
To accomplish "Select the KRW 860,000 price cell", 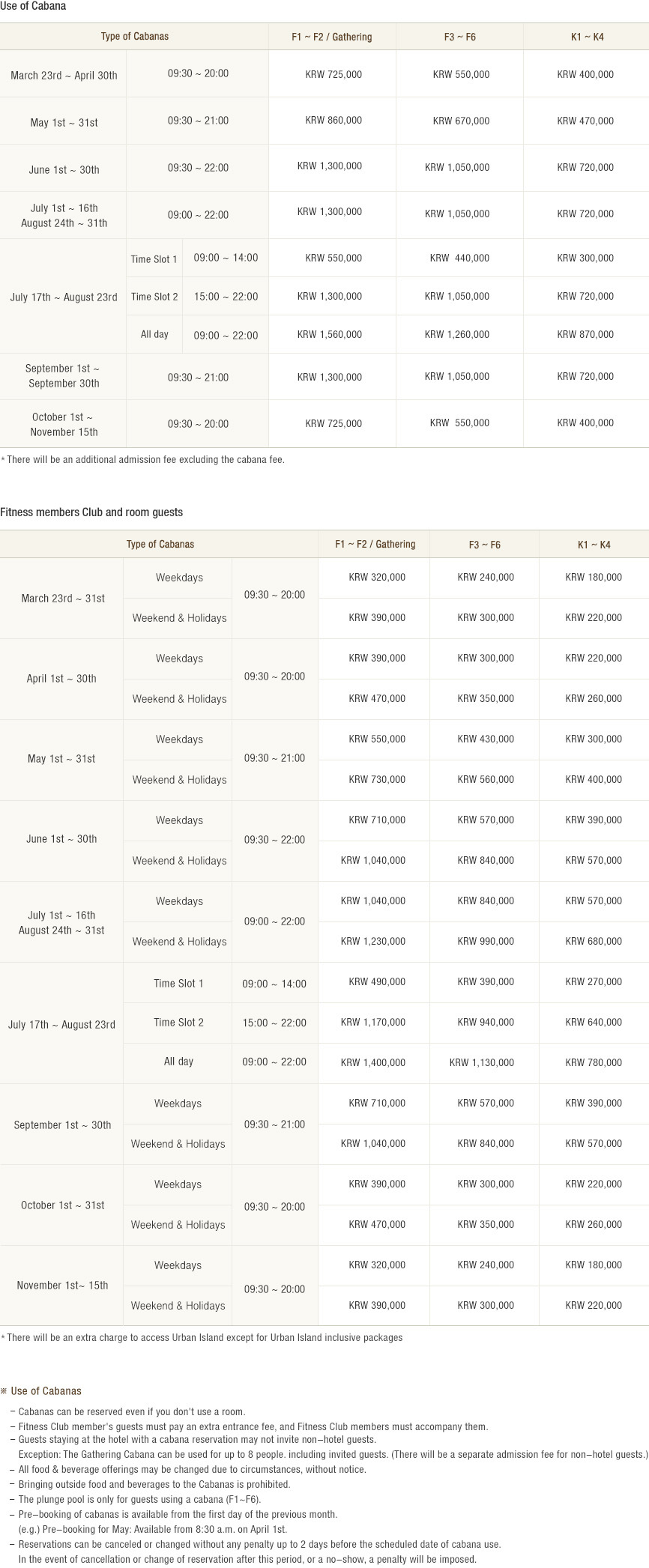I will (333, 121).
